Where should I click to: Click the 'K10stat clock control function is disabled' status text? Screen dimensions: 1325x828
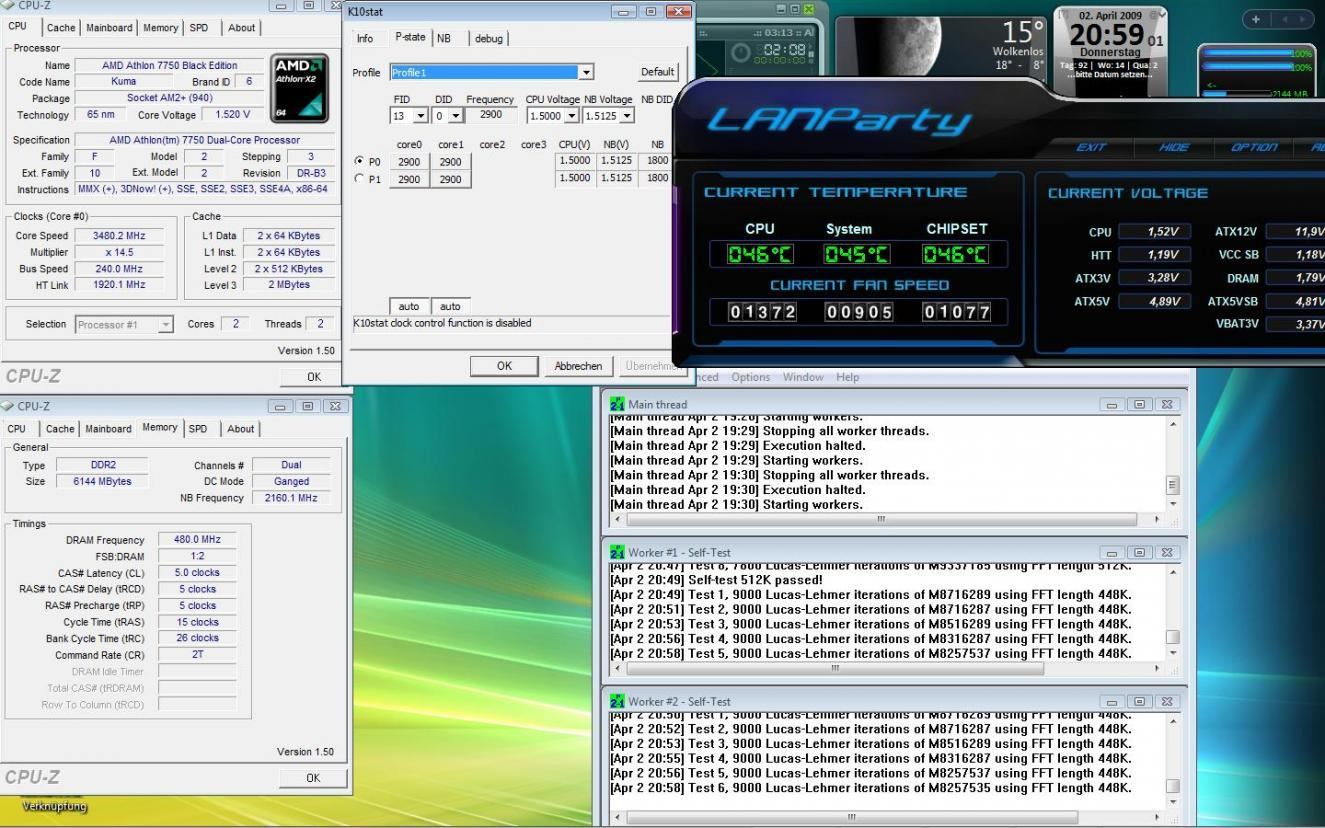[443, 323]
